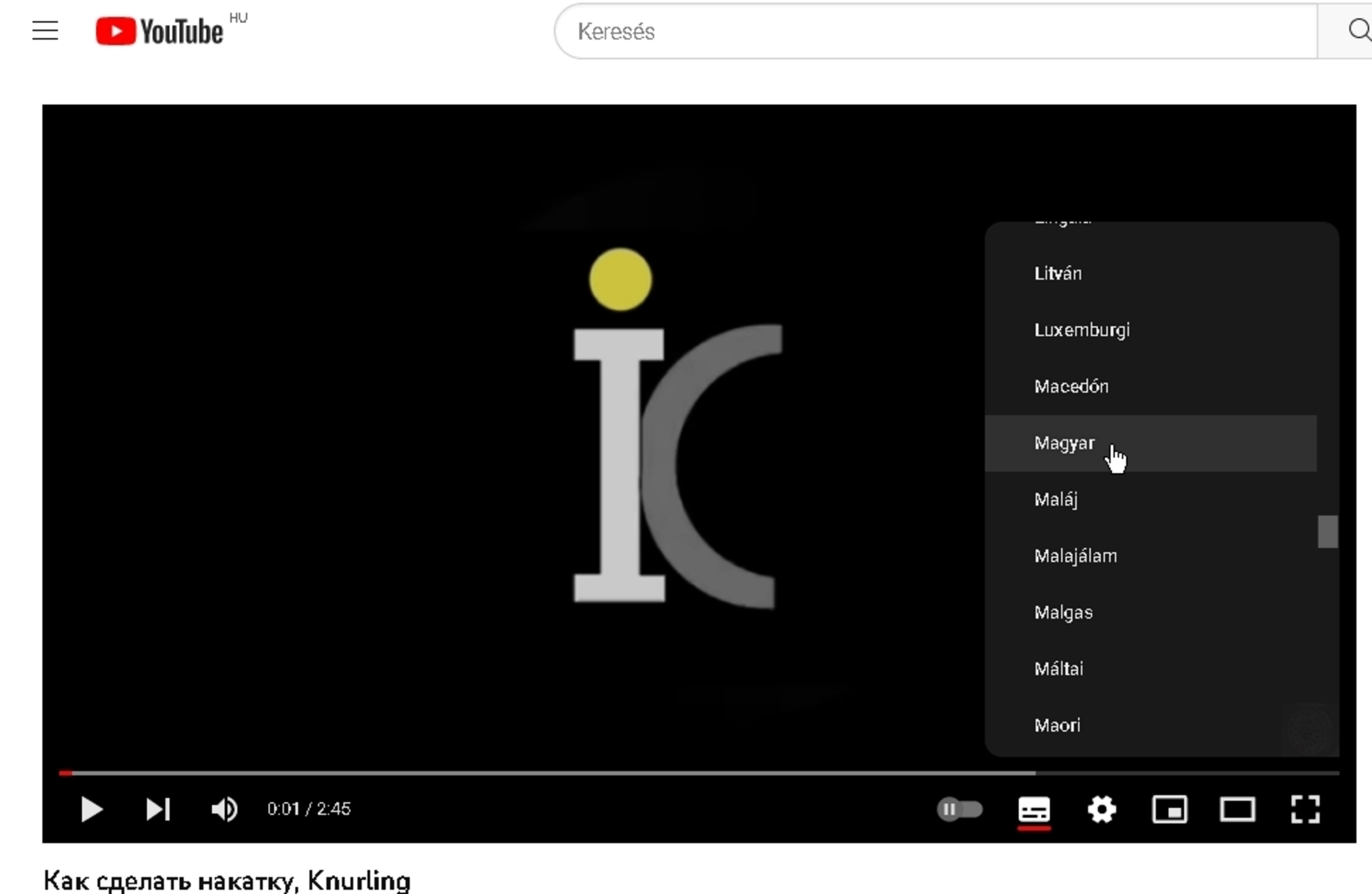The height and width of the screenshot is (894, 1372).
Task: Select Luxemburgi translation option
Action: tap(1081, 330)
